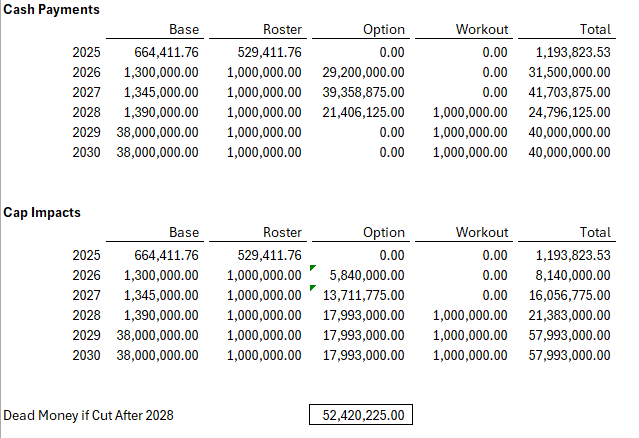Select the 2026 cap total 8,140,000.00
This screenshot has width=639, height=438.
point(573,275)
